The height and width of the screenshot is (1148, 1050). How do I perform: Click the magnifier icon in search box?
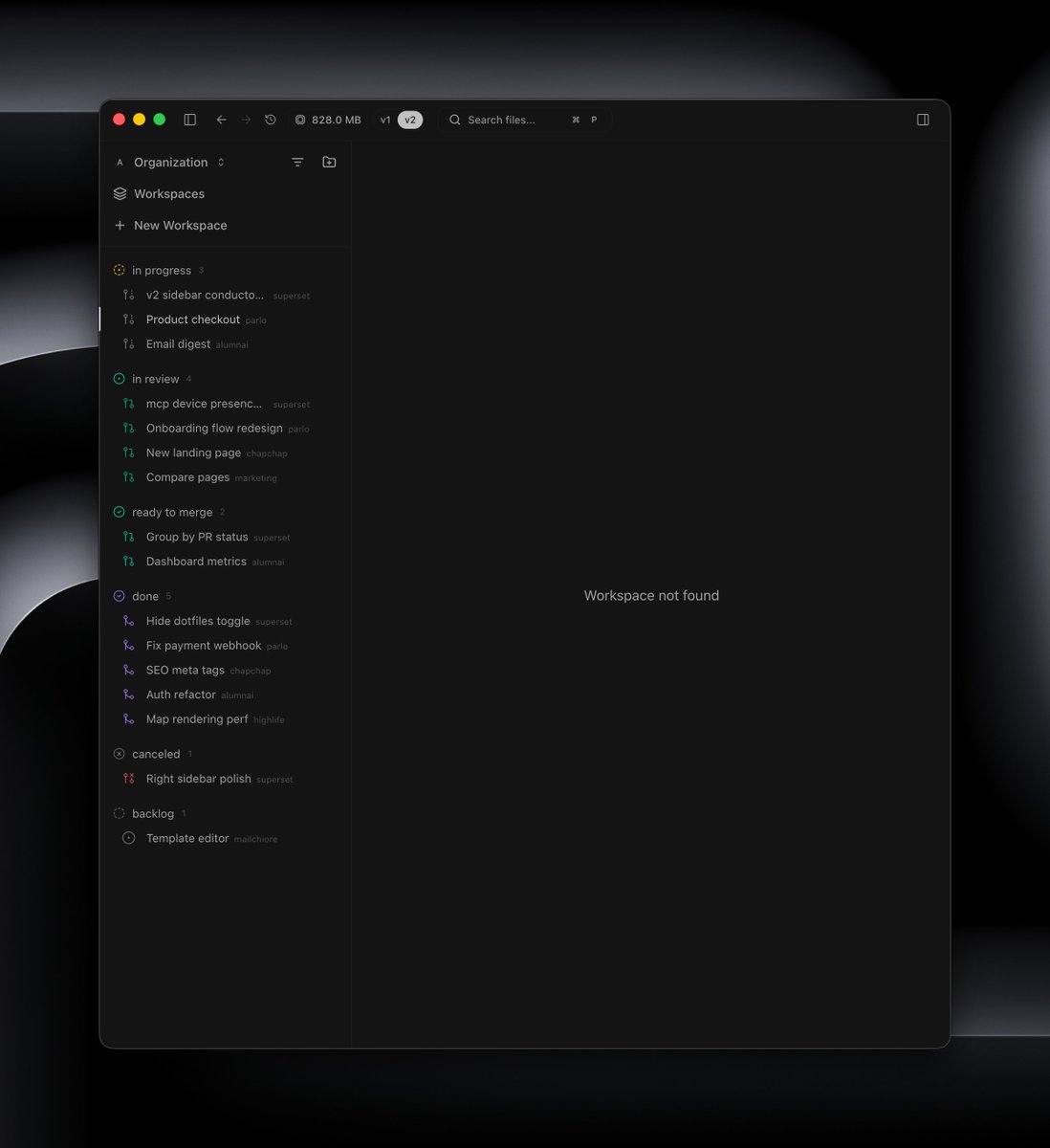click(x=455, y=120)
